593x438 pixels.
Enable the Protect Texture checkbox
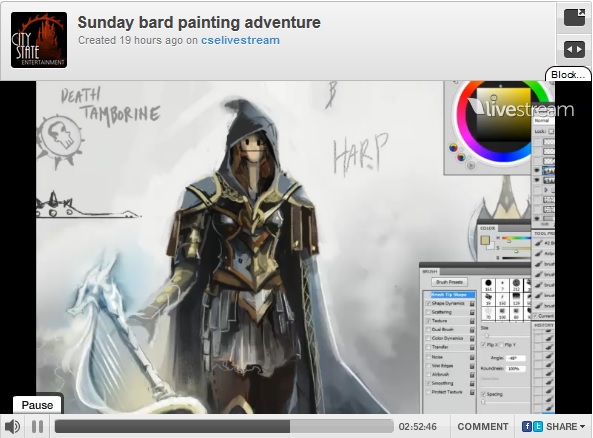click(428, 392)
